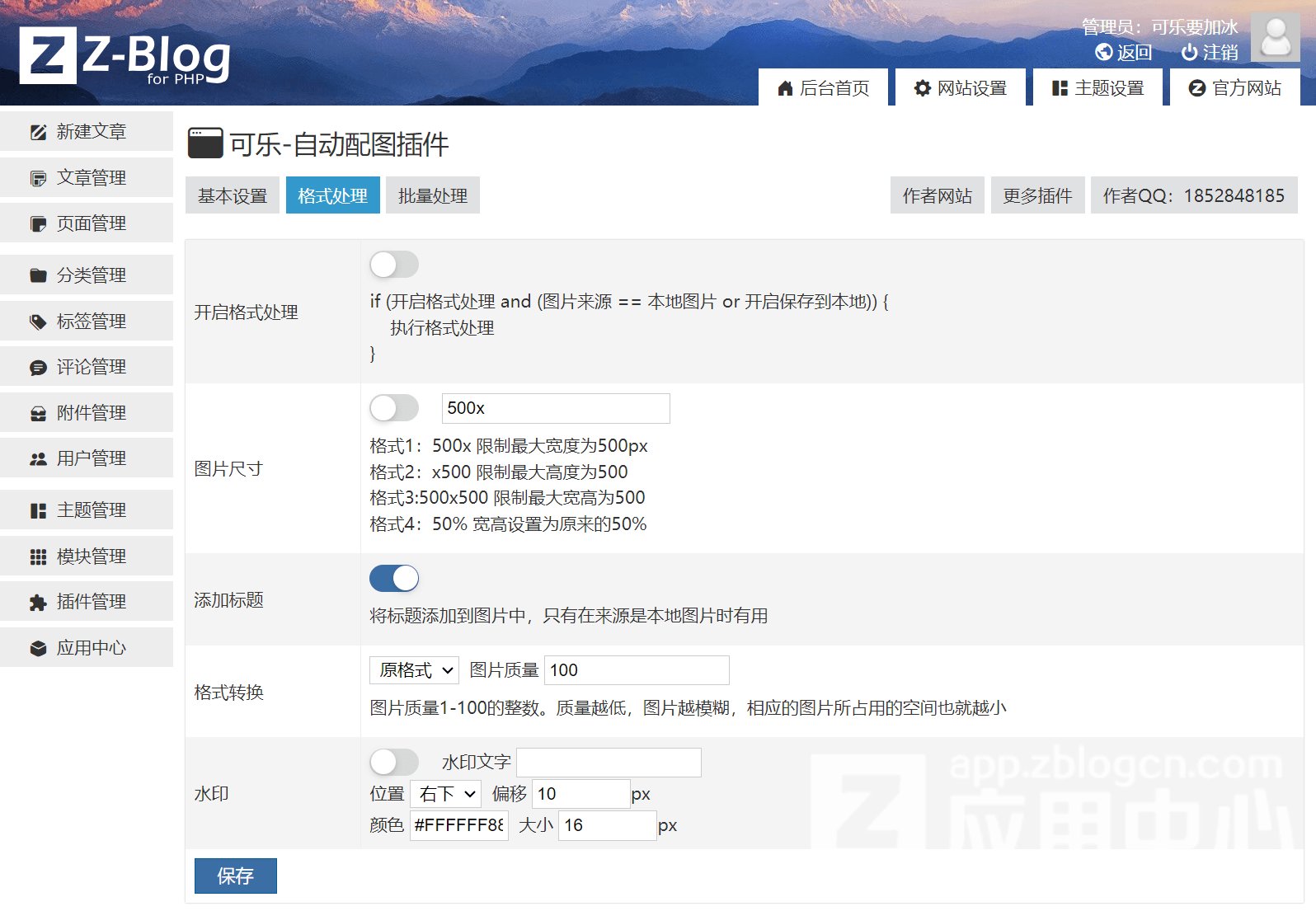The image size is (1316, 911).
Task: Open 标签管理 in the sidebar
Action: [x=87, y=321]
